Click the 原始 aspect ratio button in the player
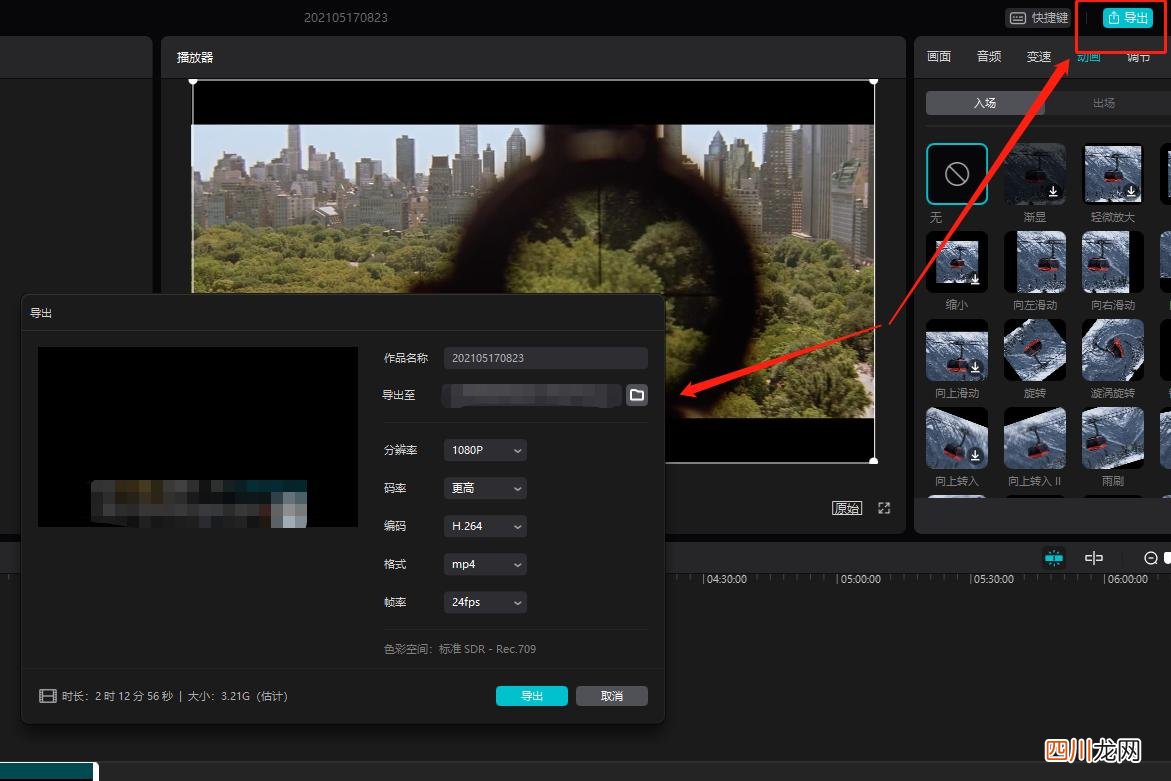This screenshot has width=1171, height=781. click(847, 508)
